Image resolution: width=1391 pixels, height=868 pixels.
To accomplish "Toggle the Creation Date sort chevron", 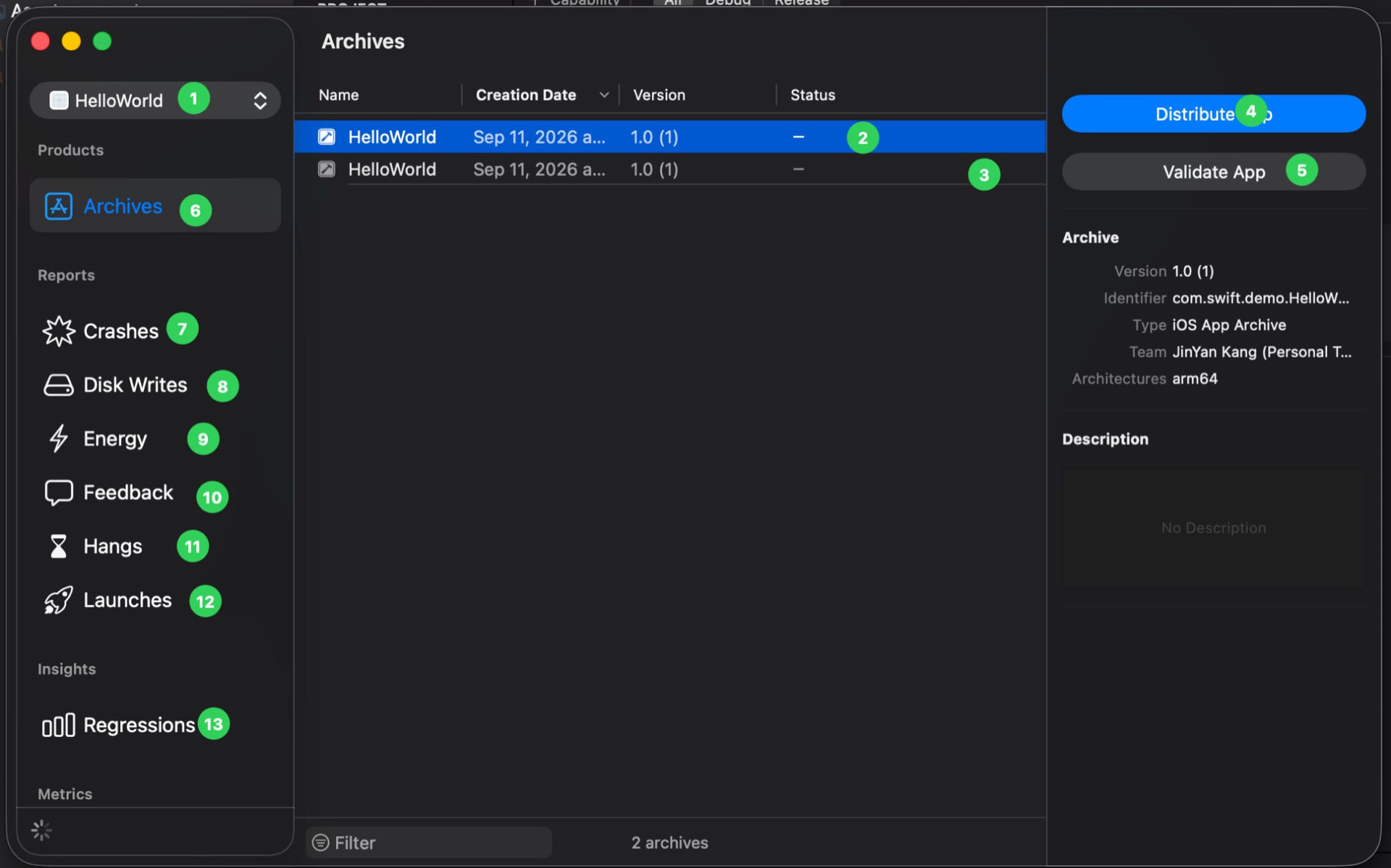I will [603, 95].
